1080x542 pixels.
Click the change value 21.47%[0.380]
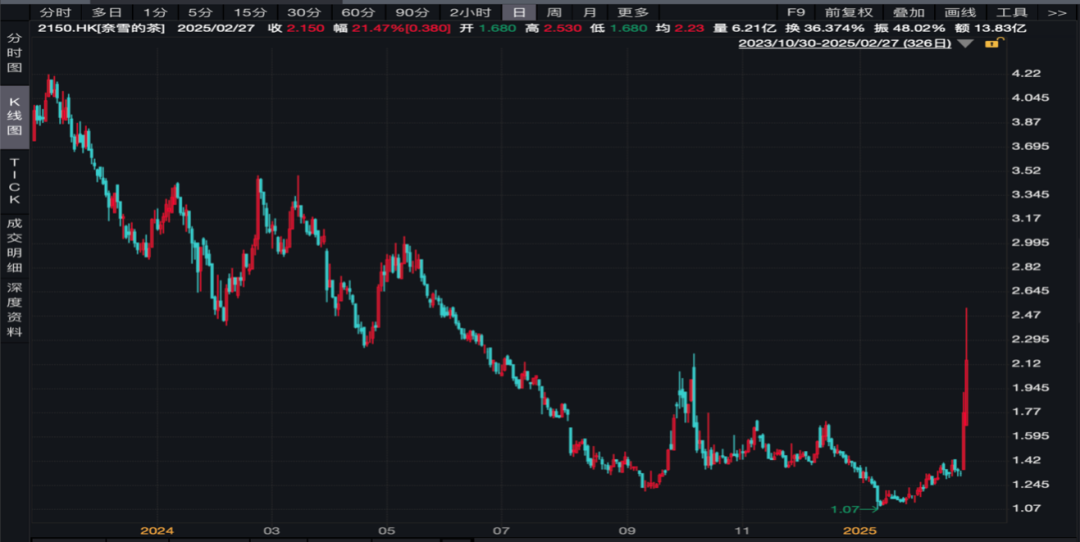(x=401, y=28)
